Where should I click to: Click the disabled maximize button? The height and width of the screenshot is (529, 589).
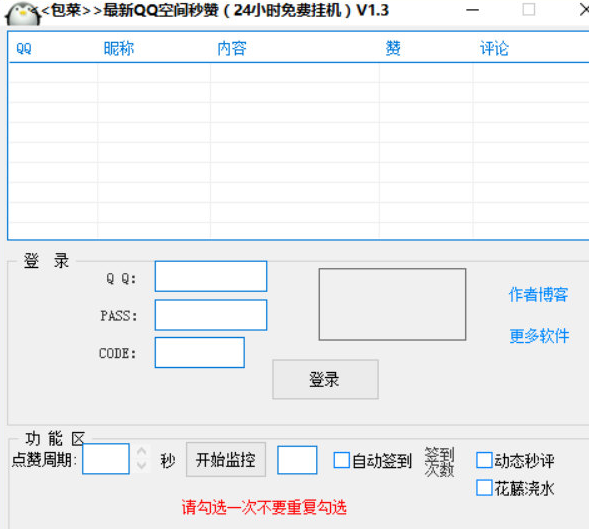click(x=529, y=10)
